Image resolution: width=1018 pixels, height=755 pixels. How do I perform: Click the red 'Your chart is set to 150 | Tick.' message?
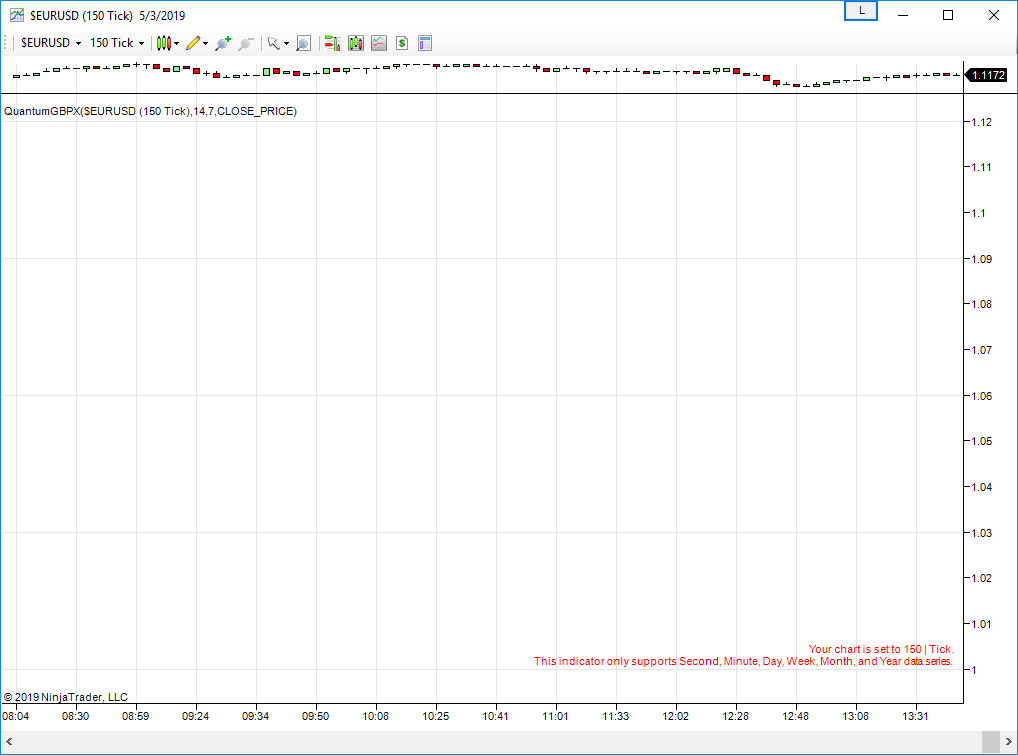click(x=881, y=649)
